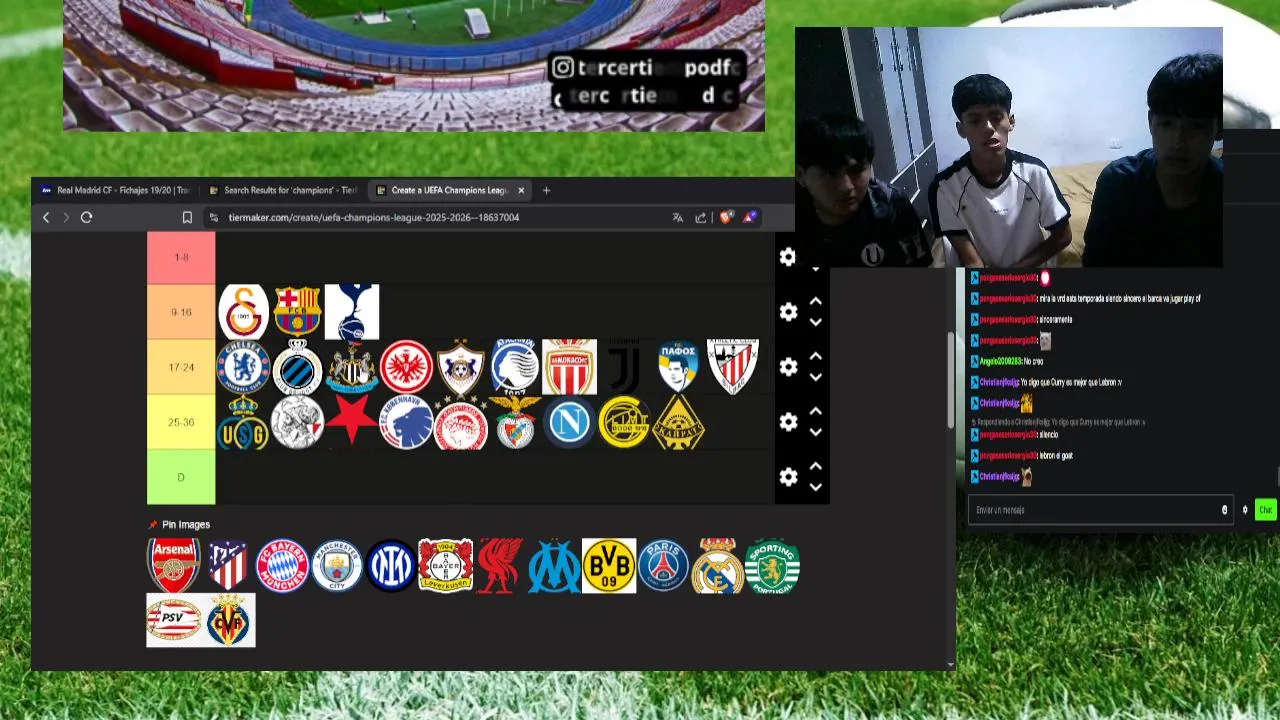Click the orange 9-16 tier label
This screenshot has height=720, width=1280.
click(181, 312)
